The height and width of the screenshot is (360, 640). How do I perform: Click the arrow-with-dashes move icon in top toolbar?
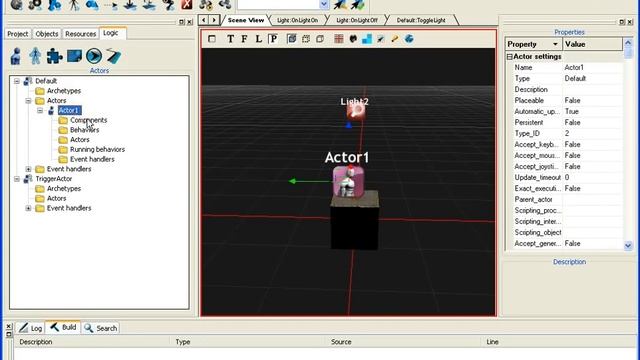111,5
